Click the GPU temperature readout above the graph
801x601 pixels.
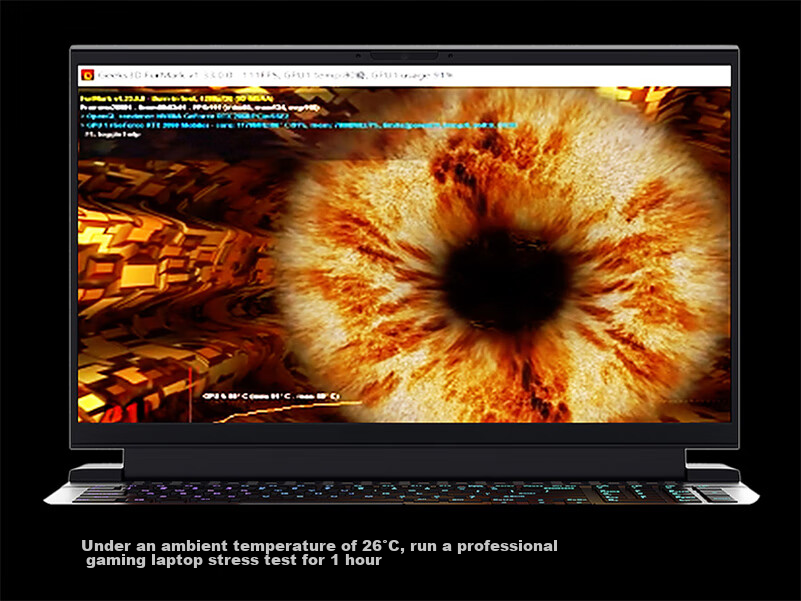click(x=271, y=396)
